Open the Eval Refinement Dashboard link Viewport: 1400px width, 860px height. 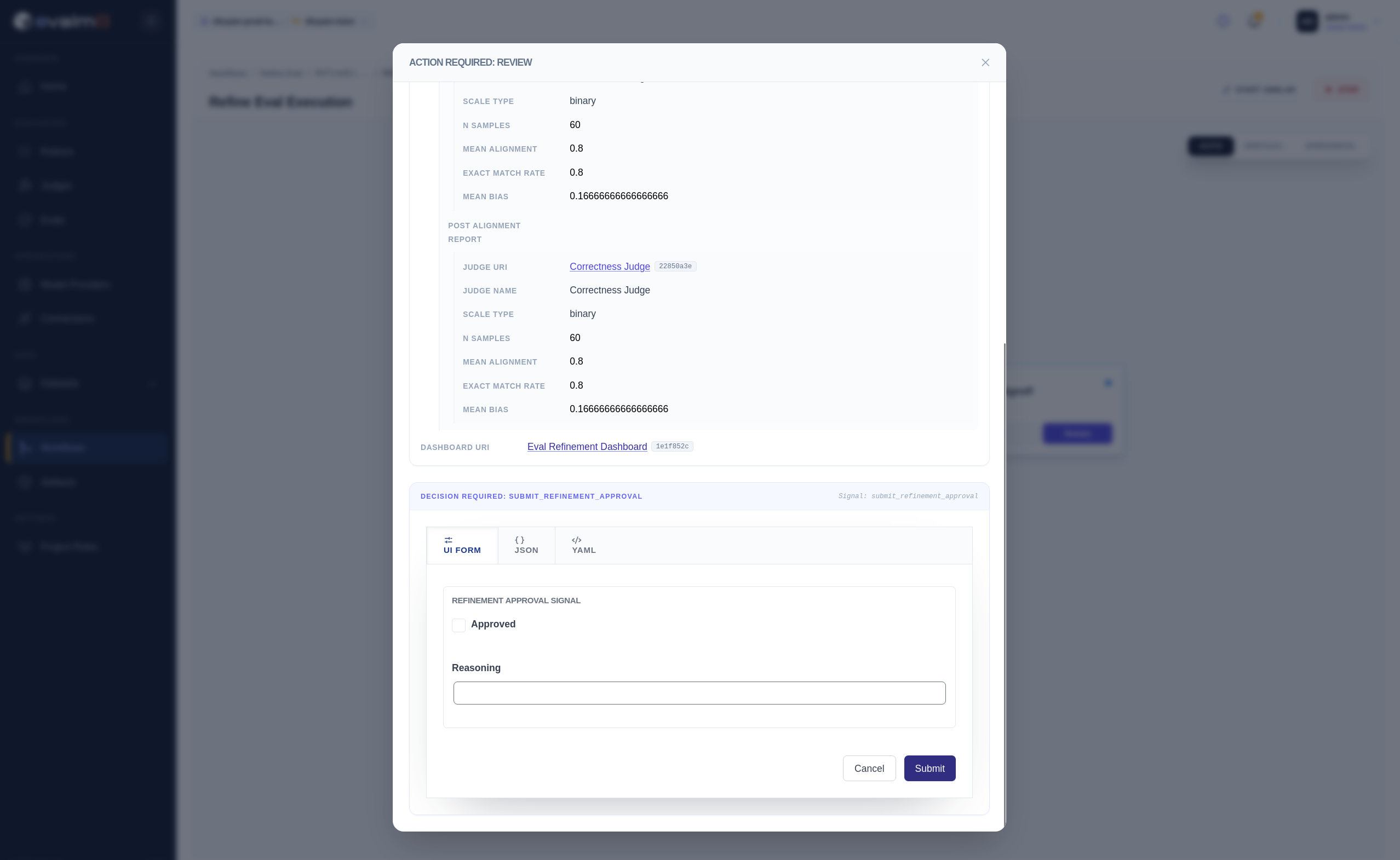coord(587,447)
